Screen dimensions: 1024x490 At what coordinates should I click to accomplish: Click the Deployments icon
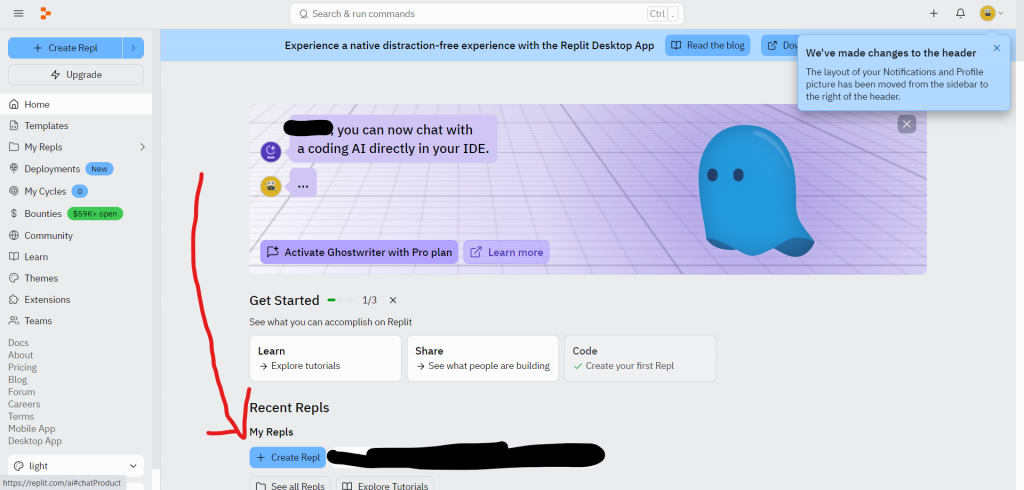coord(14,169)
